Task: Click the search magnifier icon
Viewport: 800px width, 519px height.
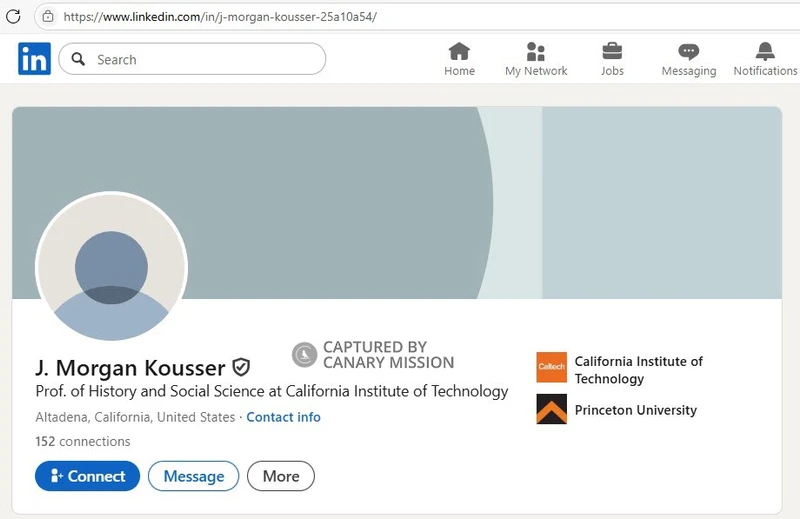Action: [x=78, y=59]
